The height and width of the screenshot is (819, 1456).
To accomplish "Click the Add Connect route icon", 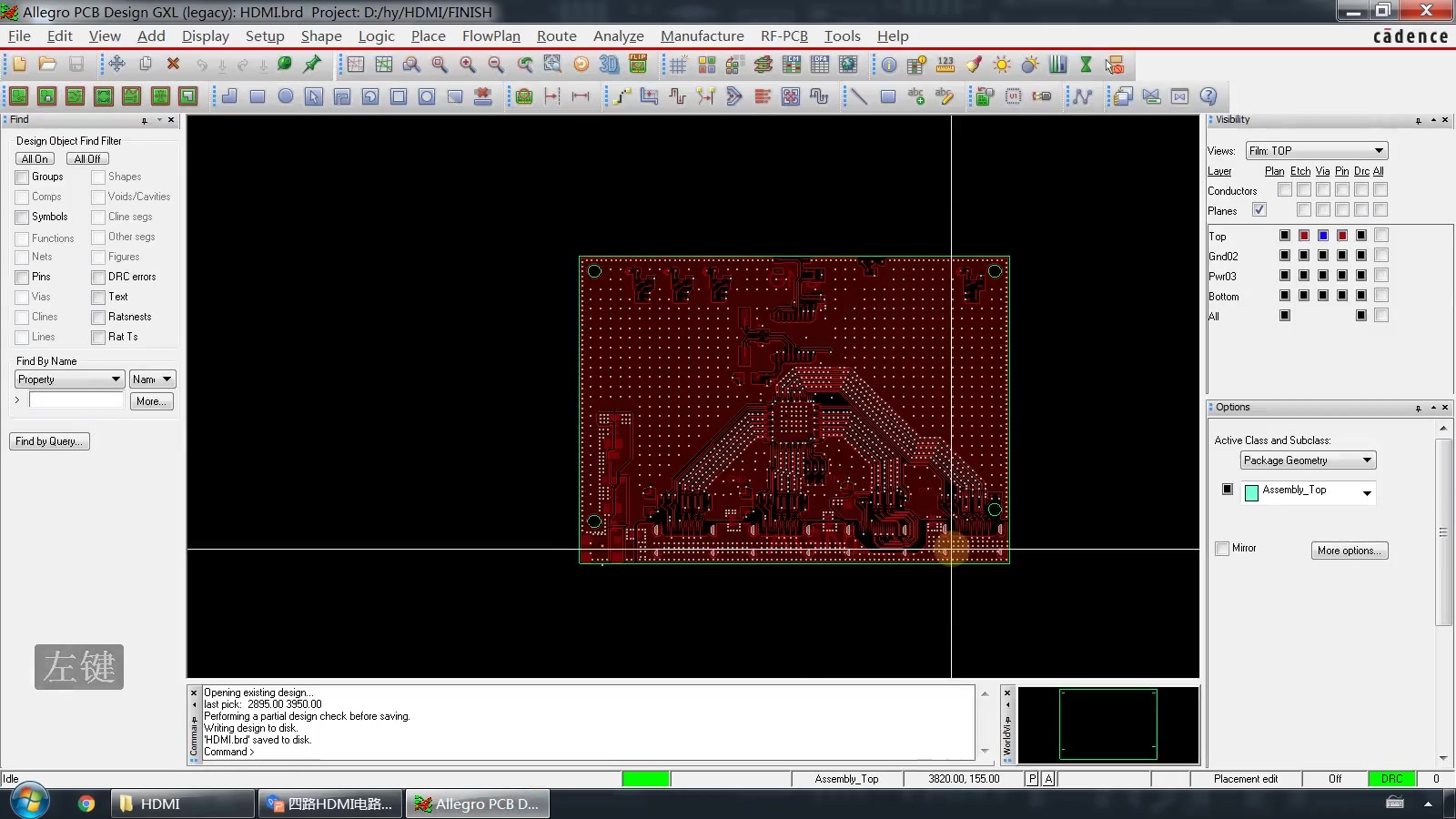I will (x=621, y=96).
